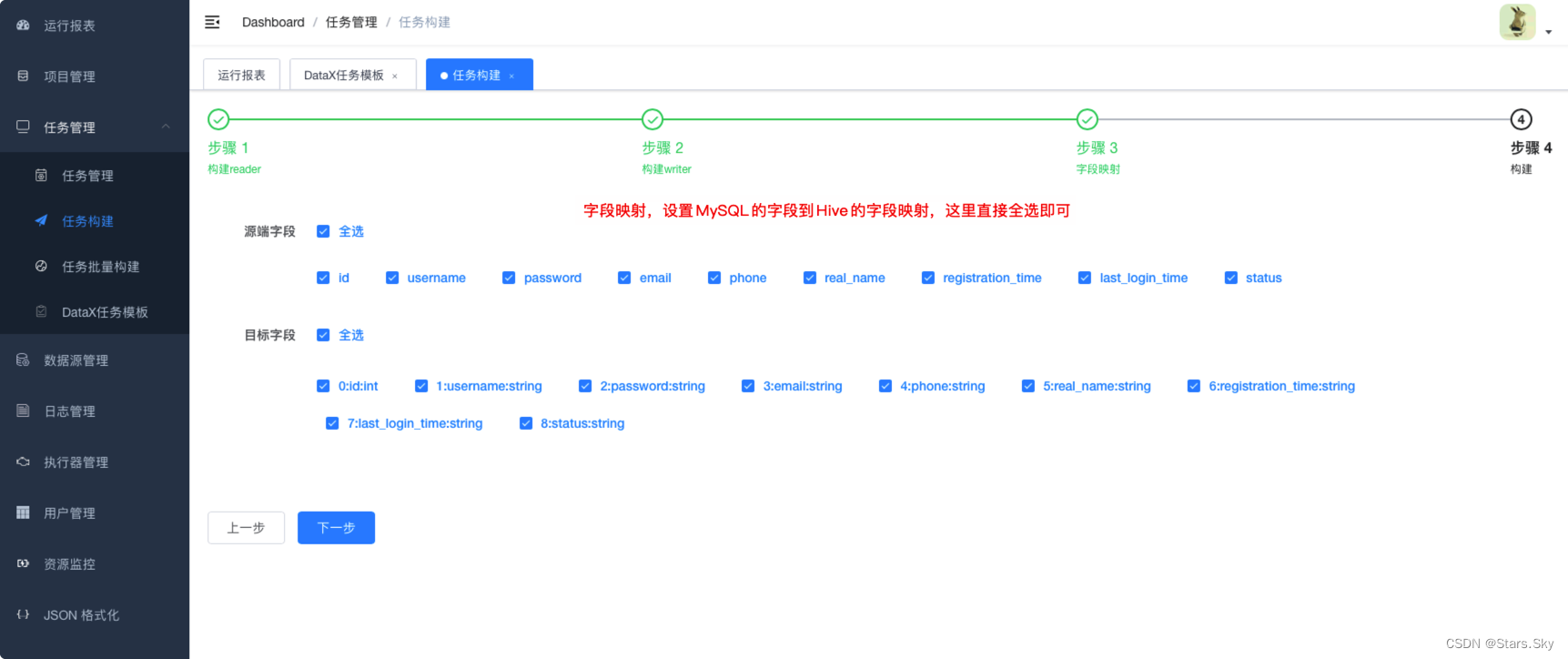Uncheck the 6:registration_time:string target field
Viewport: 1568px width, 659px height.
pyautogui.click(x=1194, y=386)
